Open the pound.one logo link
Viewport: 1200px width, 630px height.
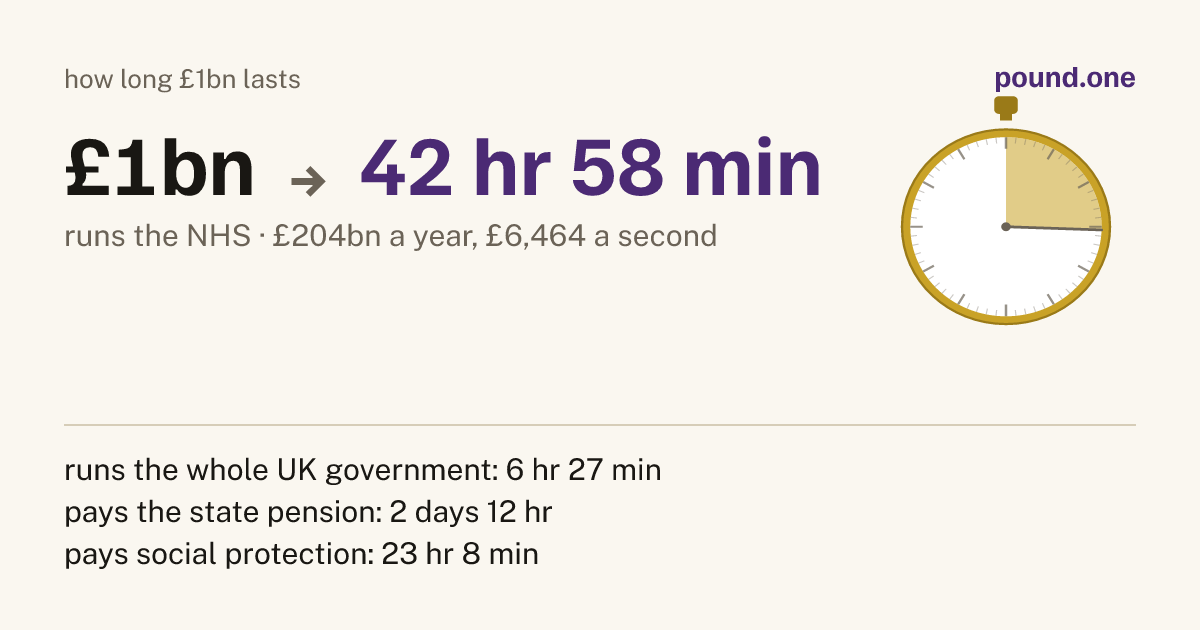[x=1065, y=79]
